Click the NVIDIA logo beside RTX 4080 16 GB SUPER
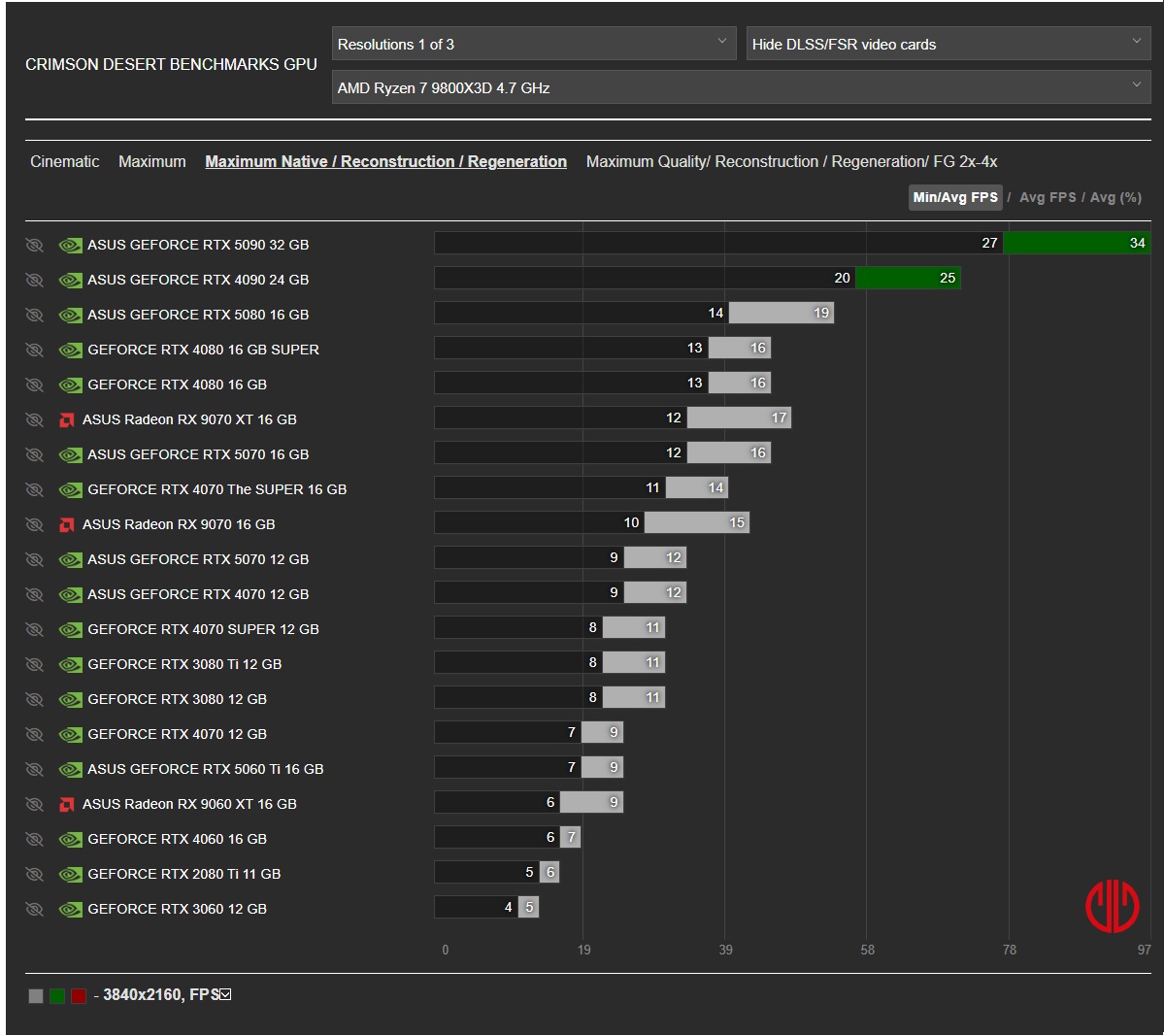1164x1036 pixels. tap(71, 350)
